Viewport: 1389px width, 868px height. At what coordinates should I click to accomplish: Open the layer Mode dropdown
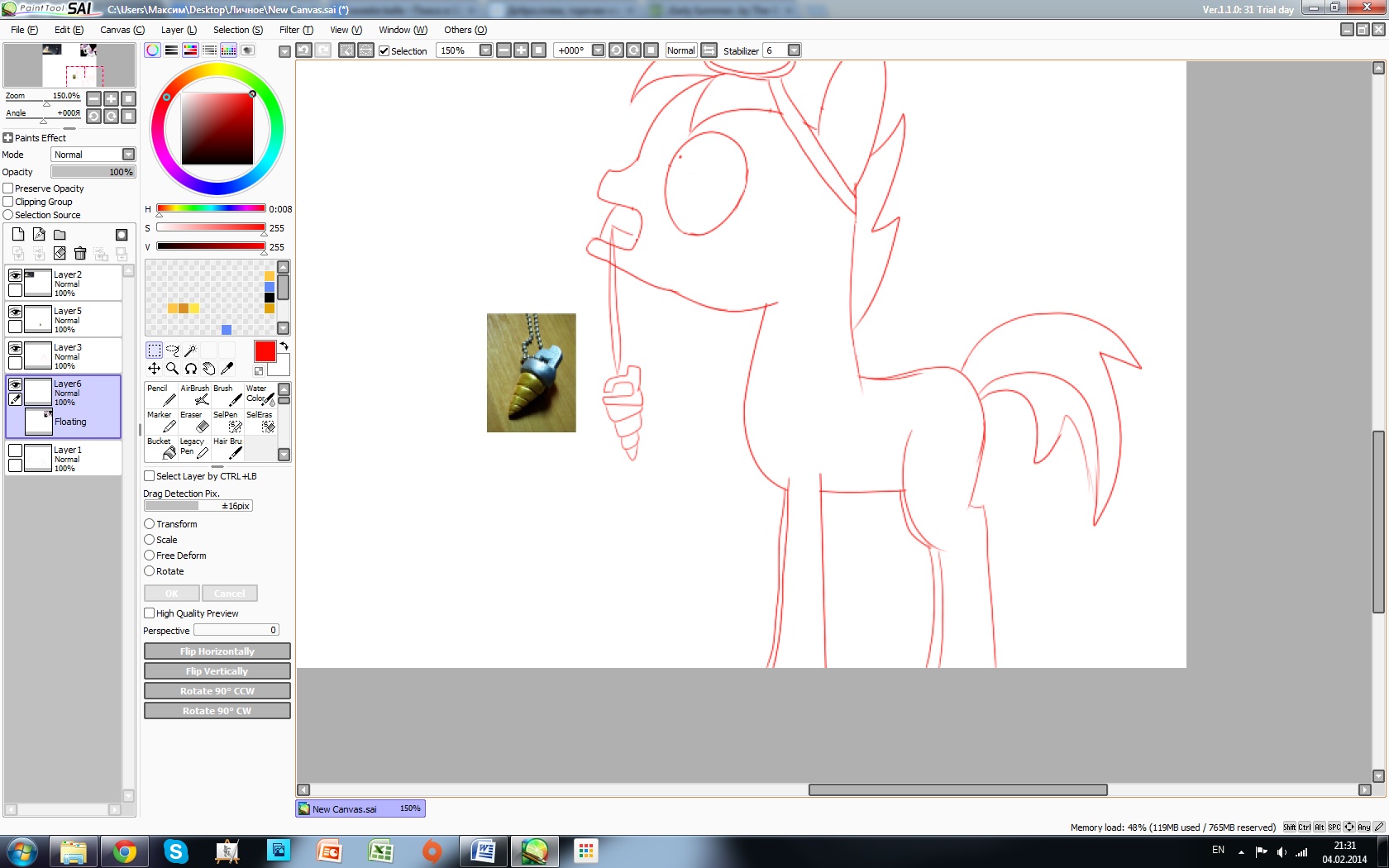[128, 155]
